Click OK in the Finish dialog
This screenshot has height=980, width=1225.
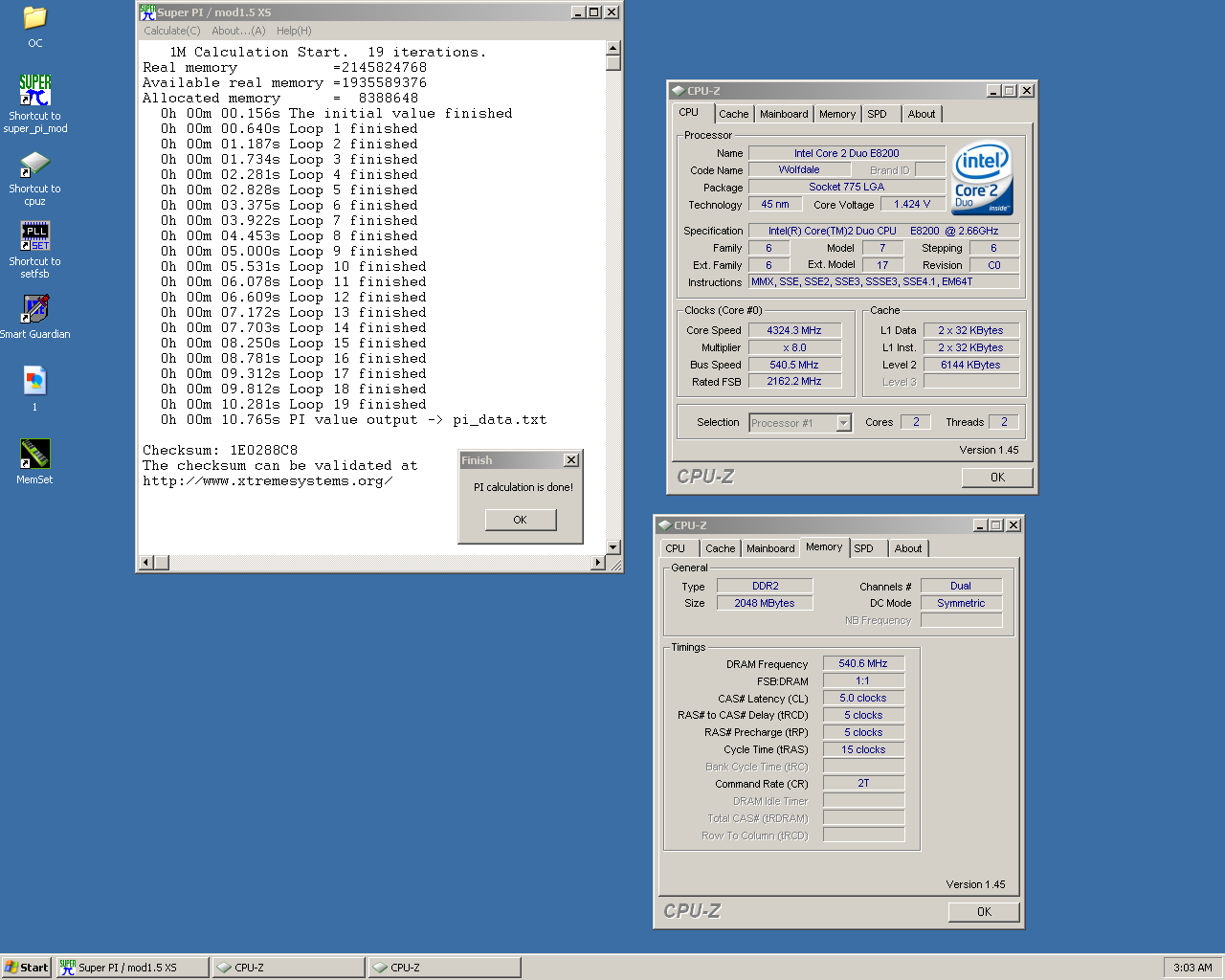(x=520, y=520)
